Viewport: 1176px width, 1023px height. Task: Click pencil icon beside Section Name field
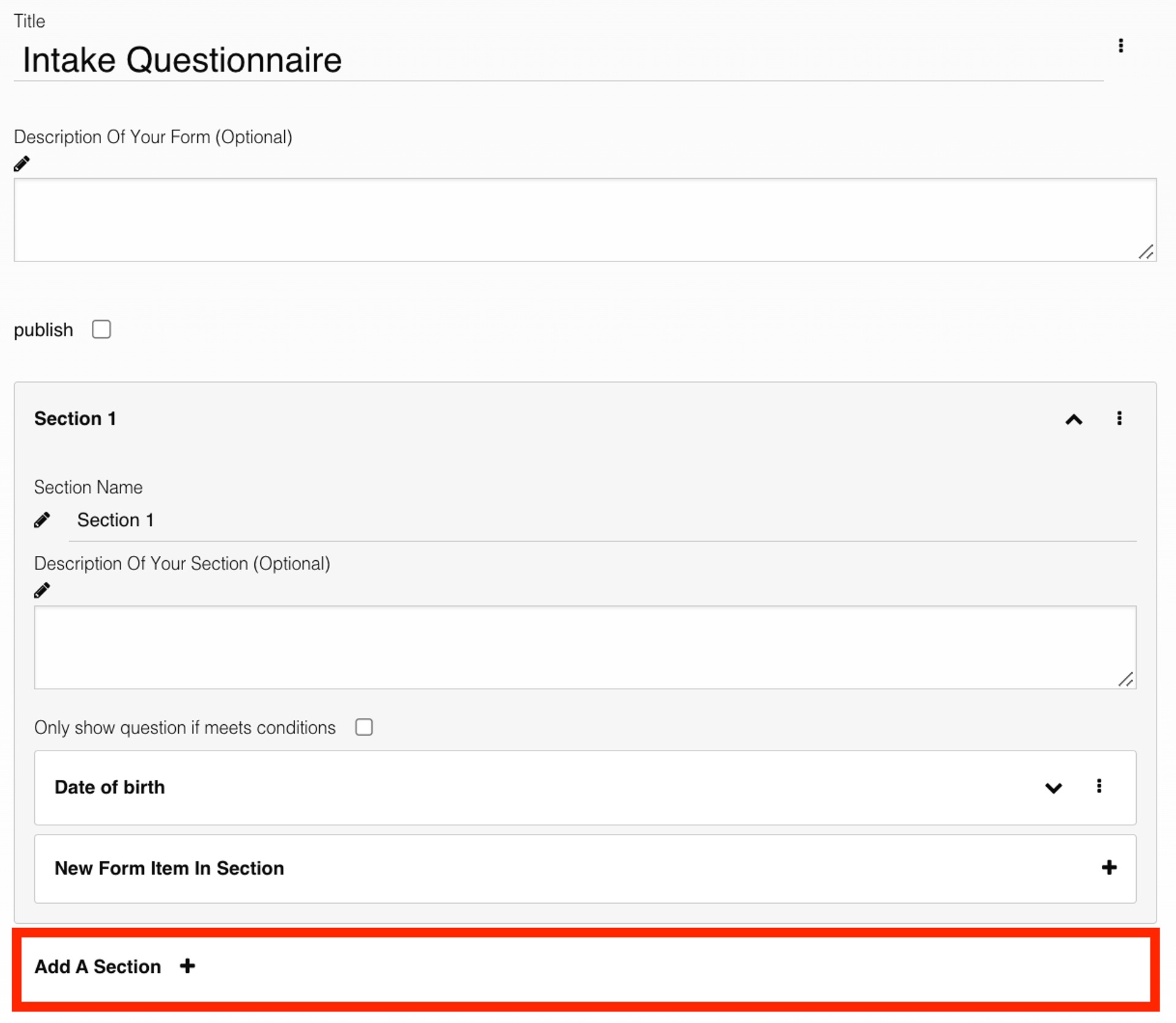click(42, 520)
